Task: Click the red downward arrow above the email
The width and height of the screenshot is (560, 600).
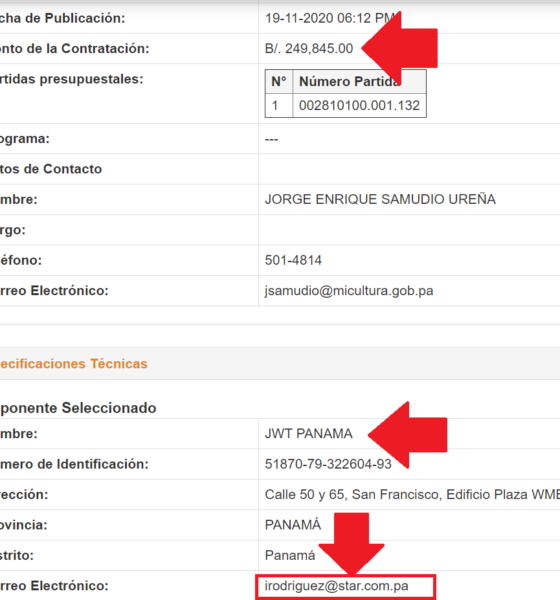Action: (x=351, y=544)
